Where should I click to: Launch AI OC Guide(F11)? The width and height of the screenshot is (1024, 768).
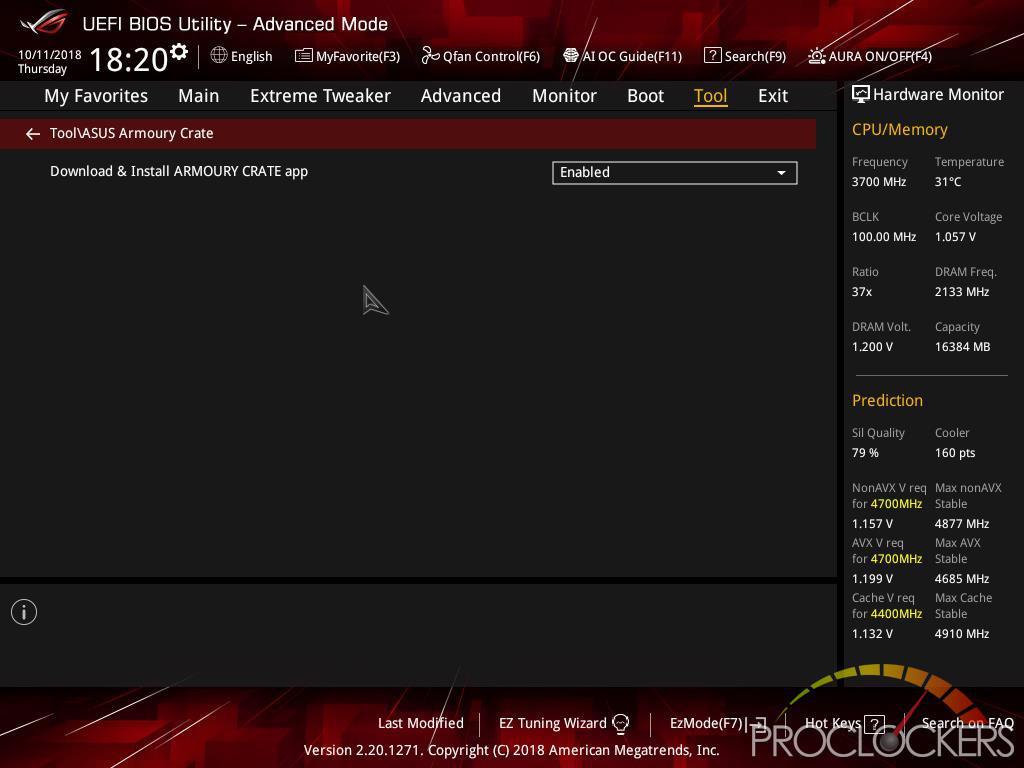(622, 56)
